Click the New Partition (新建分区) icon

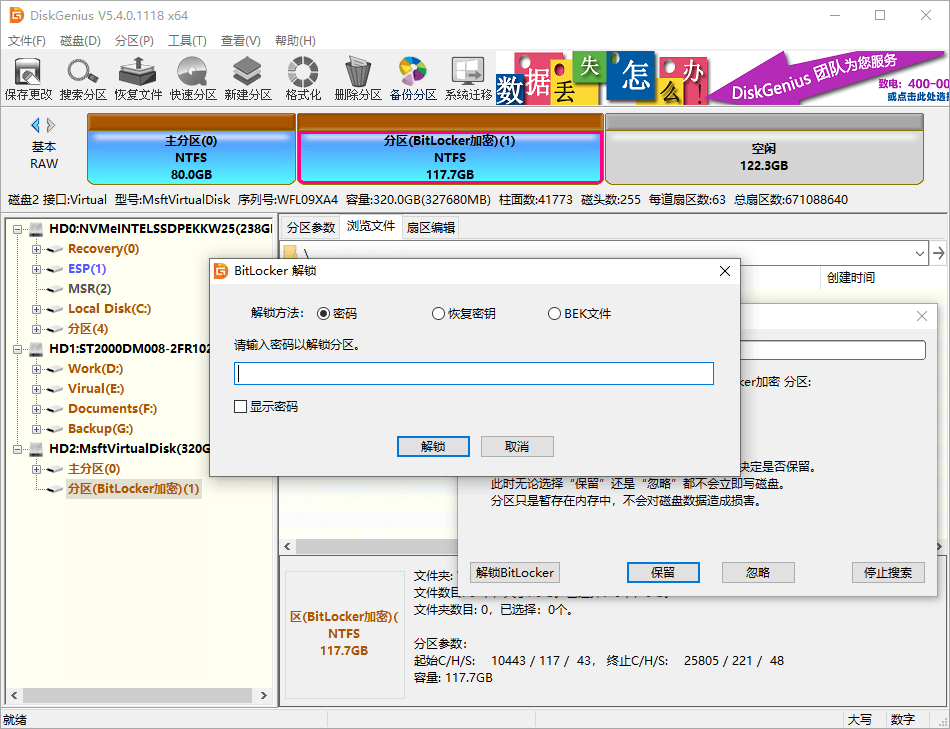click(x=248, y=79)
